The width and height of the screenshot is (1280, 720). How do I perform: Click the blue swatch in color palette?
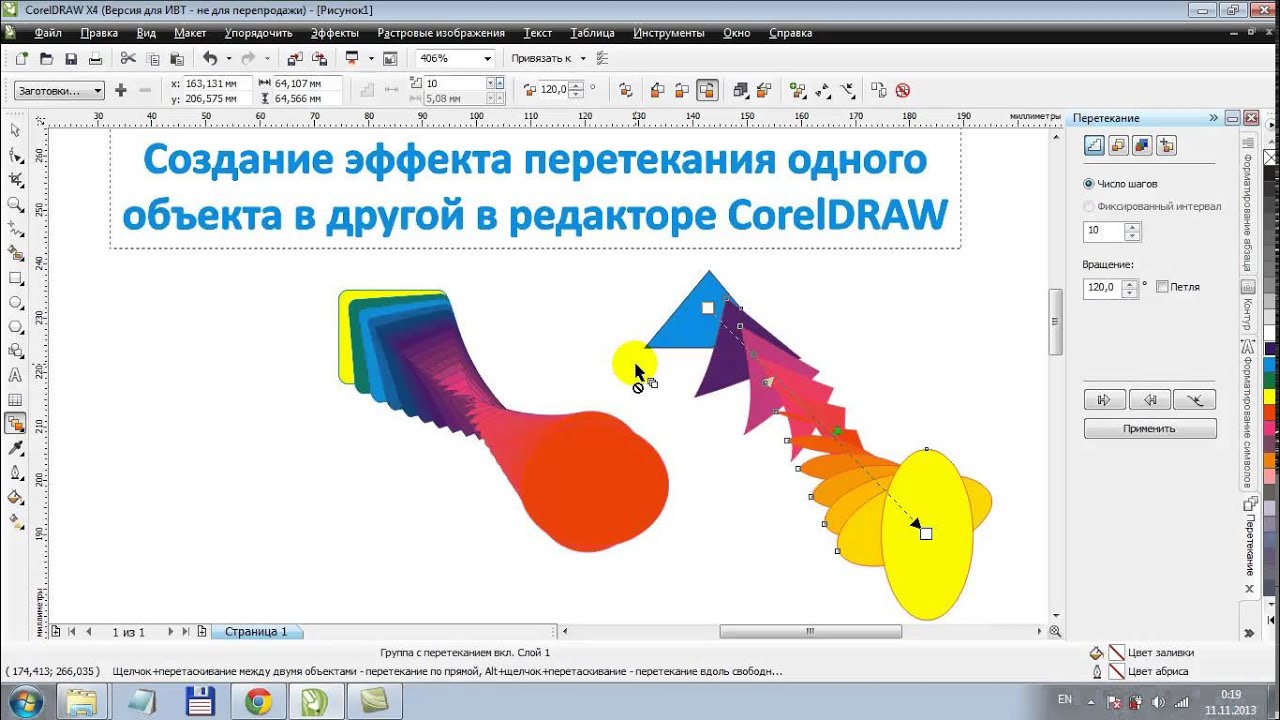coord(1270,365)
